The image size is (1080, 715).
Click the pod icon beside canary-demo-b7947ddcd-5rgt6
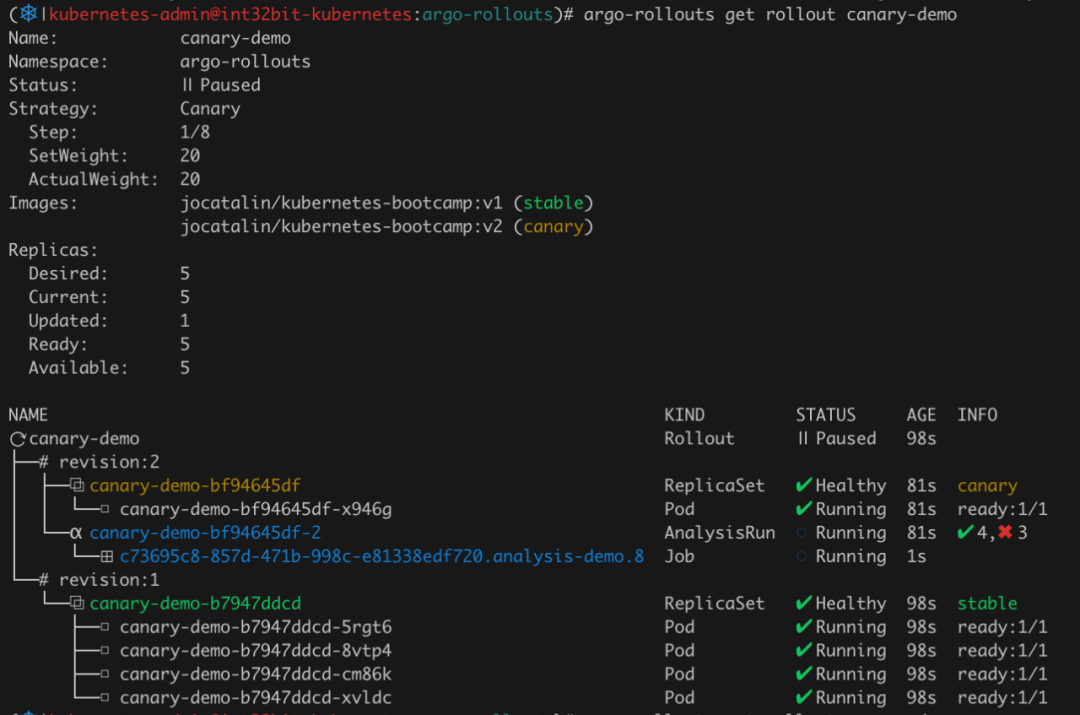click(106, 628)
